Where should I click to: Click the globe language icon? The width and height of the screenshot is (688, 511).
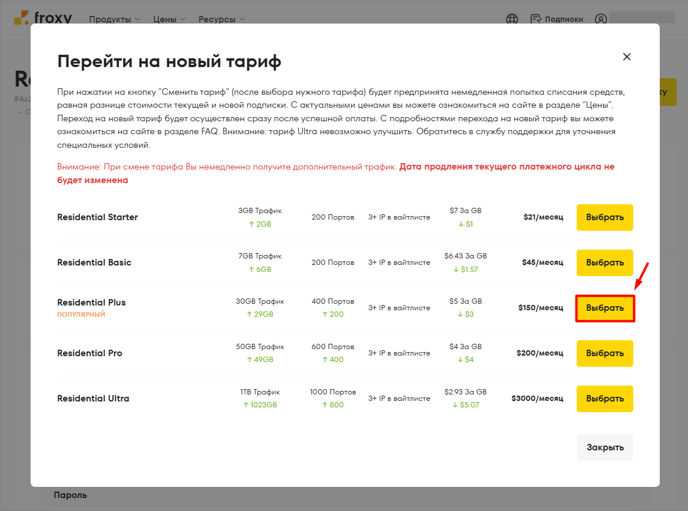coord(512,19)
